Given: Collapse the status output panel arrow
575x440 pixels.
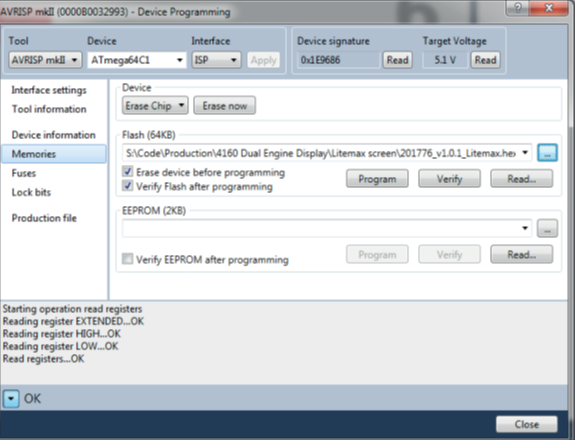Looking at the screenshot, I should [11, 399].
